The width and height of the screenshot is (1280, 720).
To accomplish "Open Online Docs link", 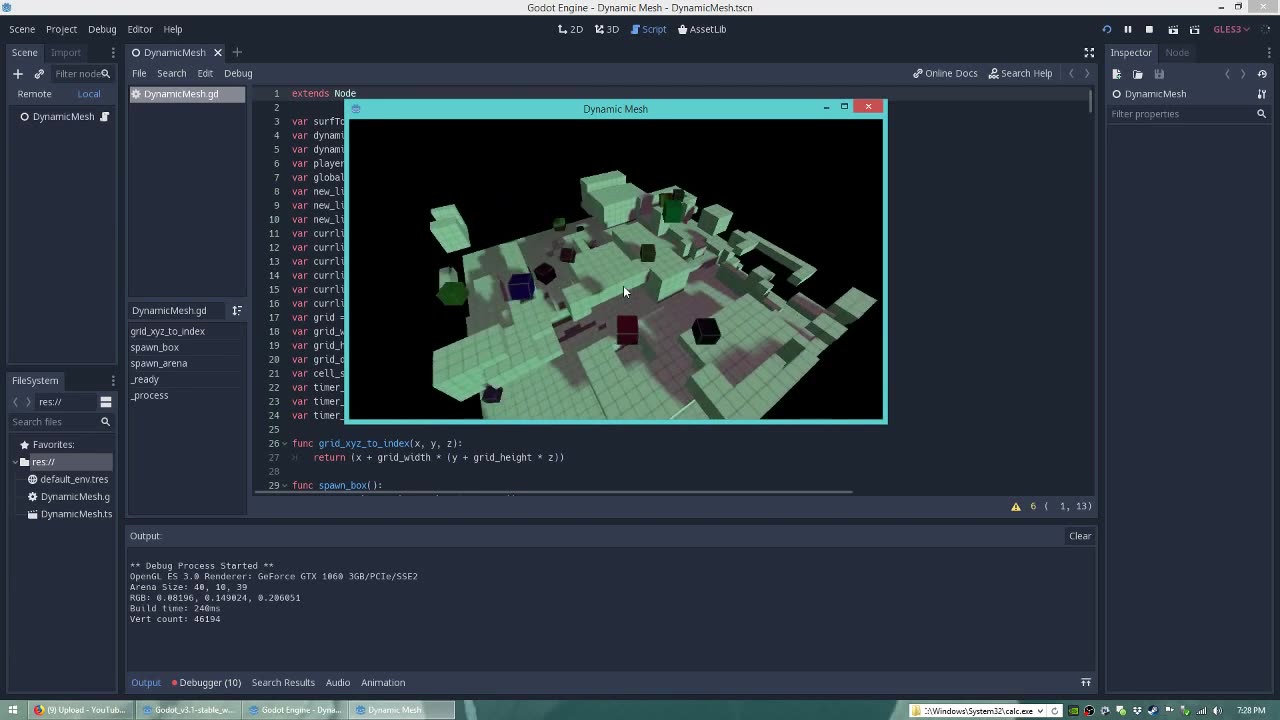I will click(945, 73).
